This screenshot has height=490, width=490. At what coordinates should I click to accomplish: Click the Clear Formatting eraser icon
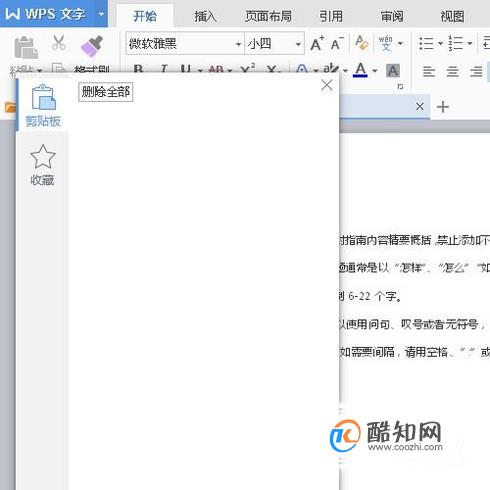[x=361, y=43]
